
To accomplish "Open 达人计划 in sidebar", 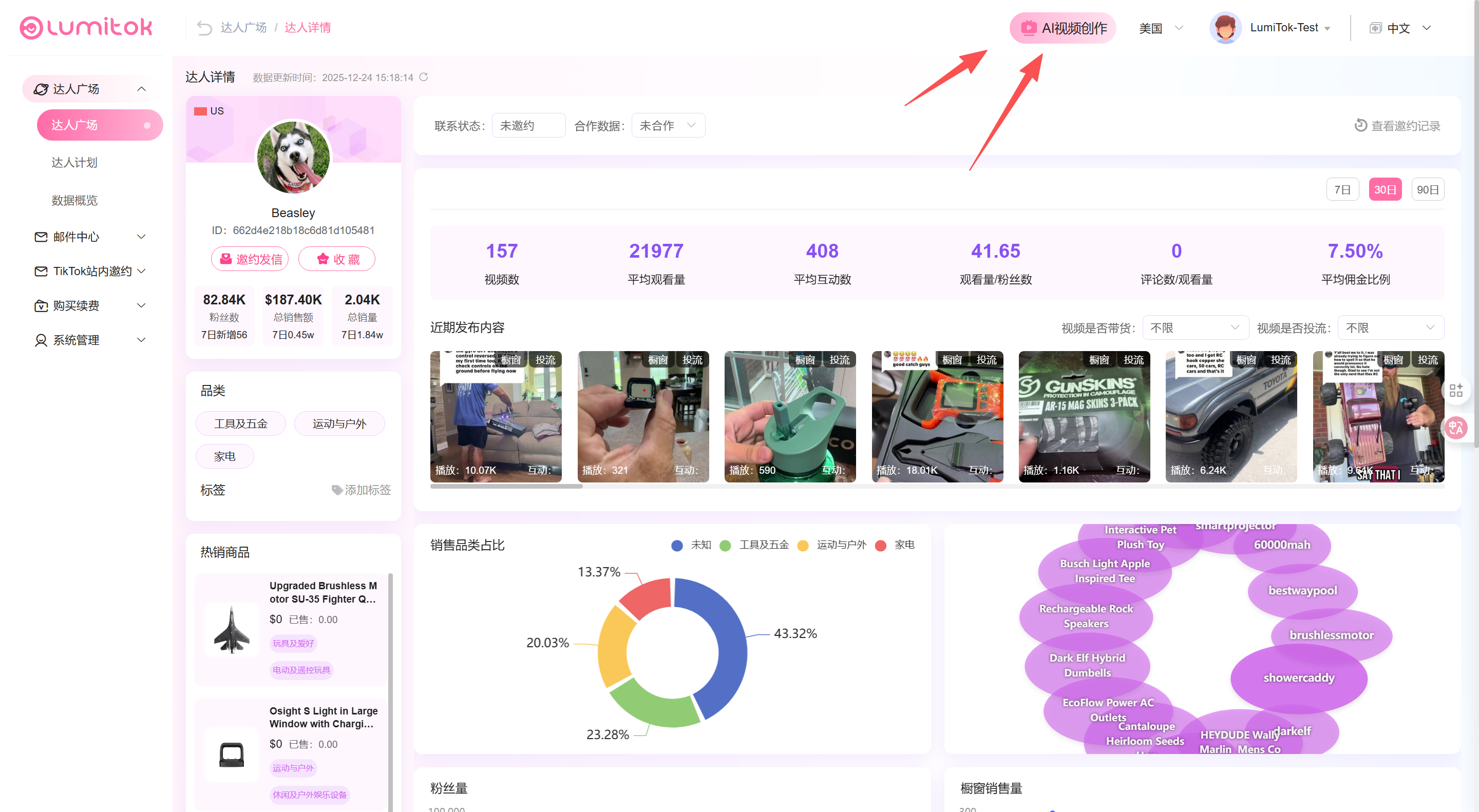I will pos(74,162).
